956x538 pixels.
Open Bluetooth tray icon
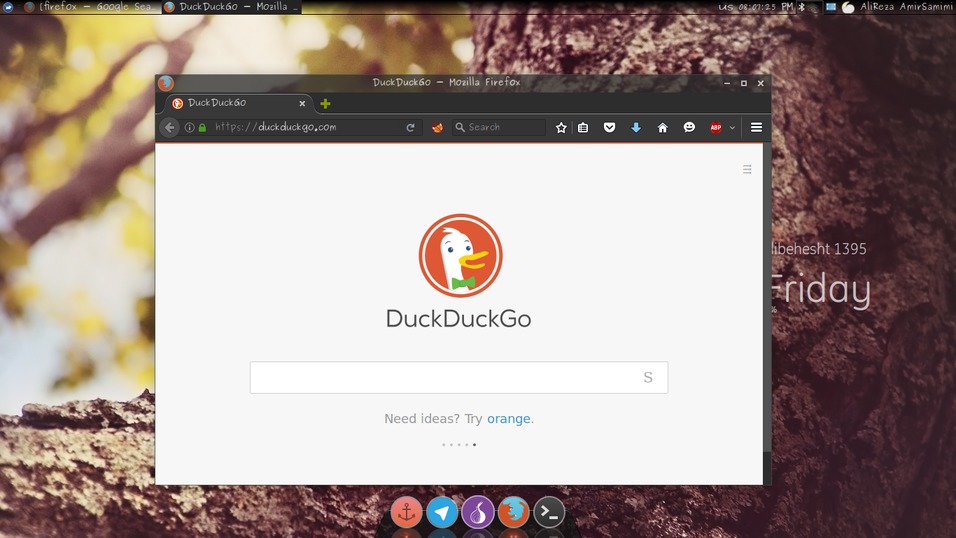pos(802,7)
